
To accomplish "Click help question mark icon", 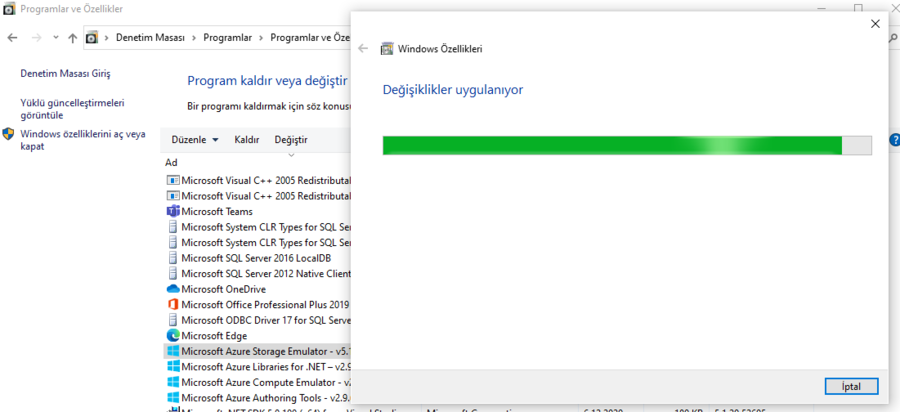I will coord(894,140).
